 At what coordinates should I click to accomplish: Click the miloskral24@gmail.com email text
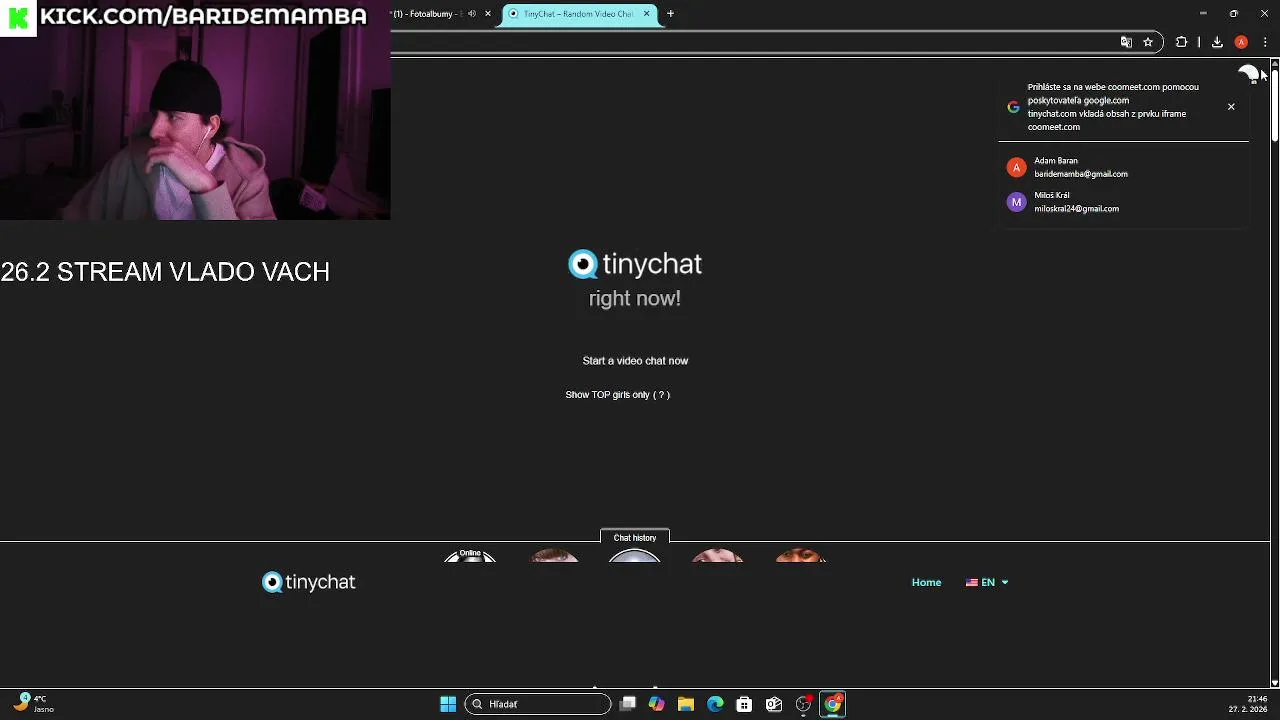pyautogui.click(x=1076, y=209)
